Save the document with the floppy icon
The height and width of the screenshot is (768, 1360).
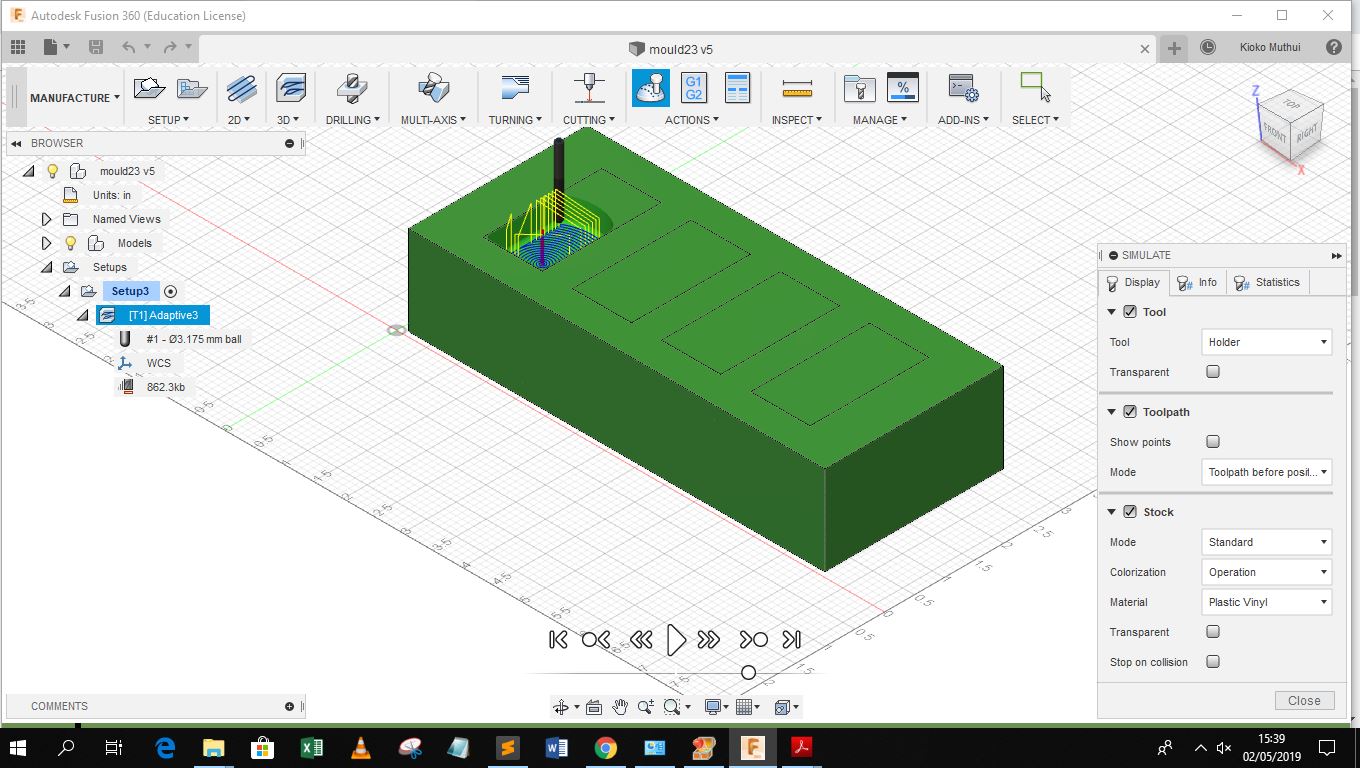pyautogui.click(x=96, y=47)
